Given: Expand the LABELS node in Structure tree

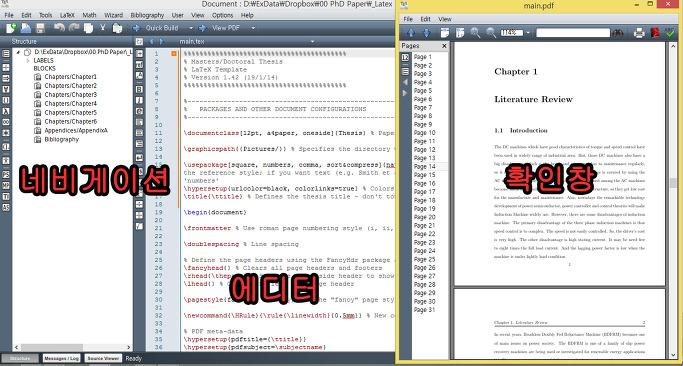Looking at the screenshot, I should pyautogui.click(x=28, y=61).
